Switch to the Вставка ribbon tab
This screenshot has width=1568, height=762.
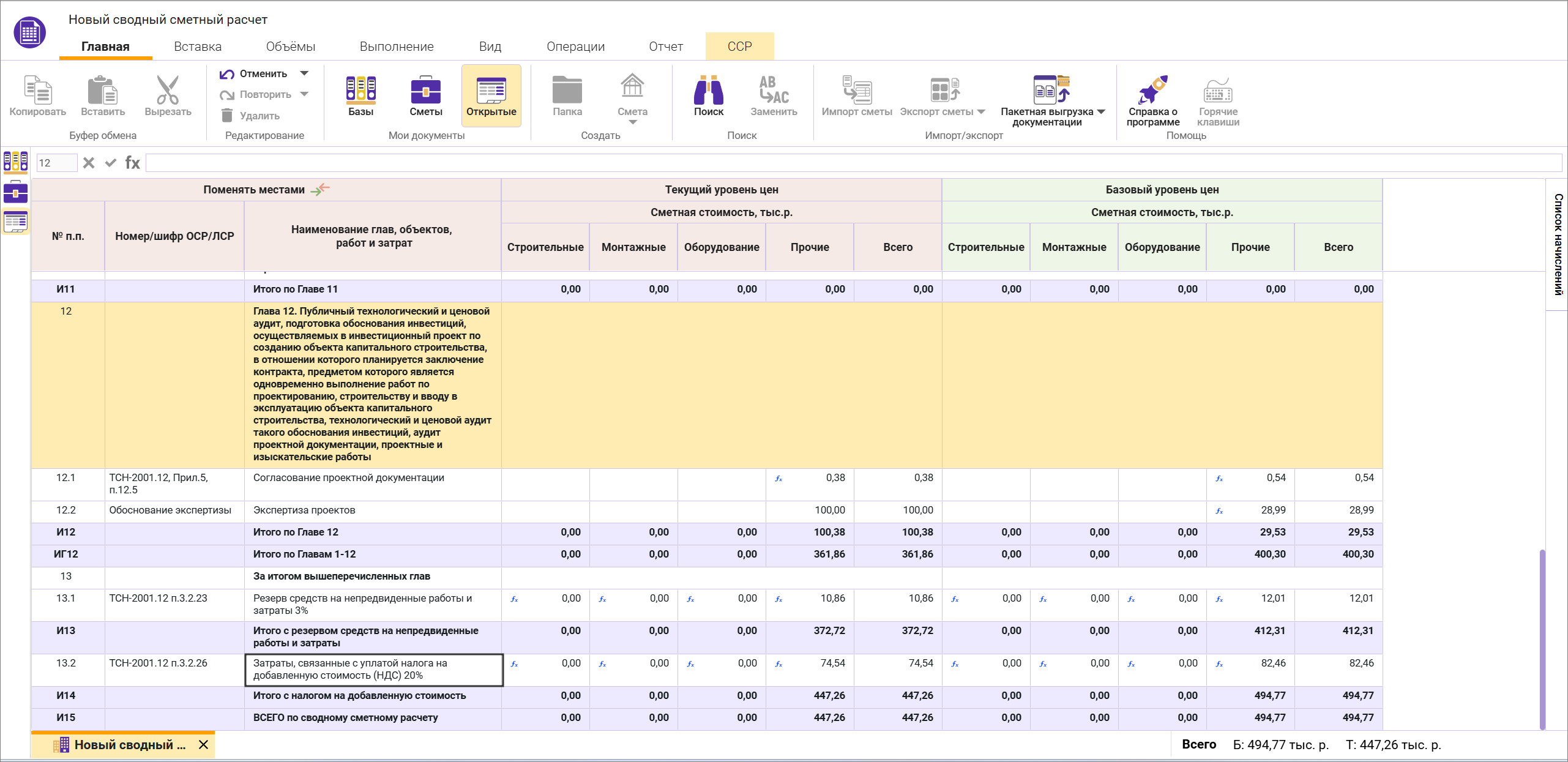(198, 47)
